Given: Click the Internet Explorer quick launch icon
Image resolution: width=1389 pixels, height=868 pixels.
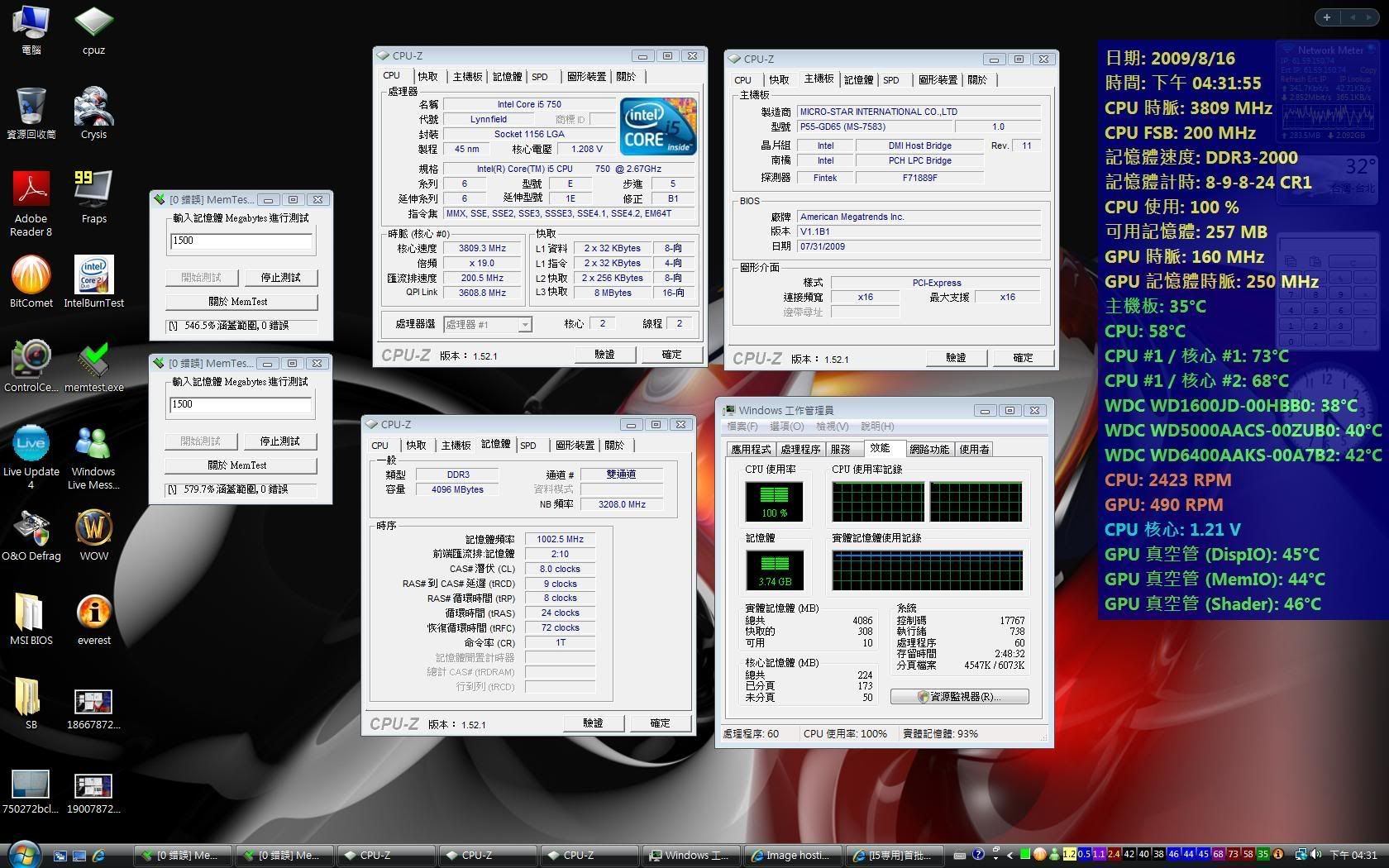Looking at the screenshot, I should coord(98,856).
